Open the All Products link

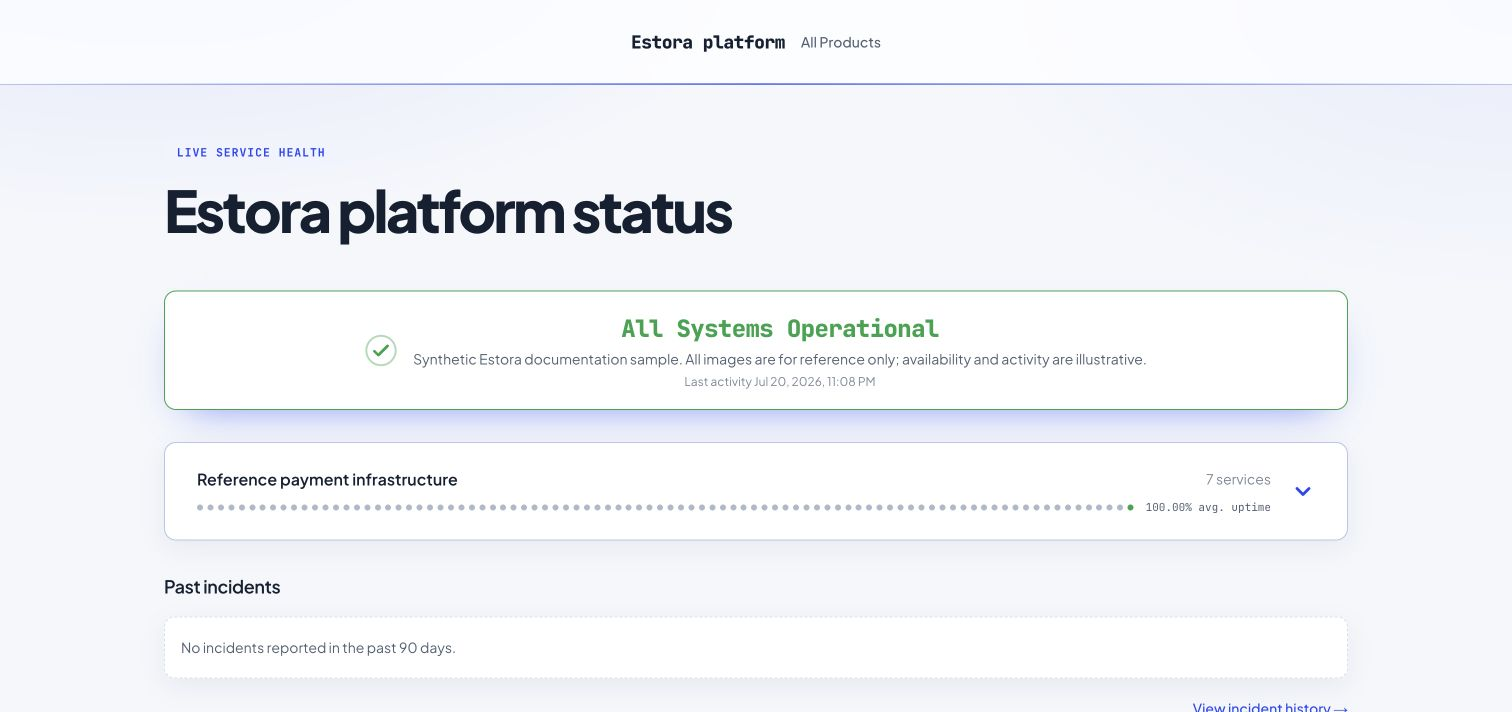(x=841, y=42)
